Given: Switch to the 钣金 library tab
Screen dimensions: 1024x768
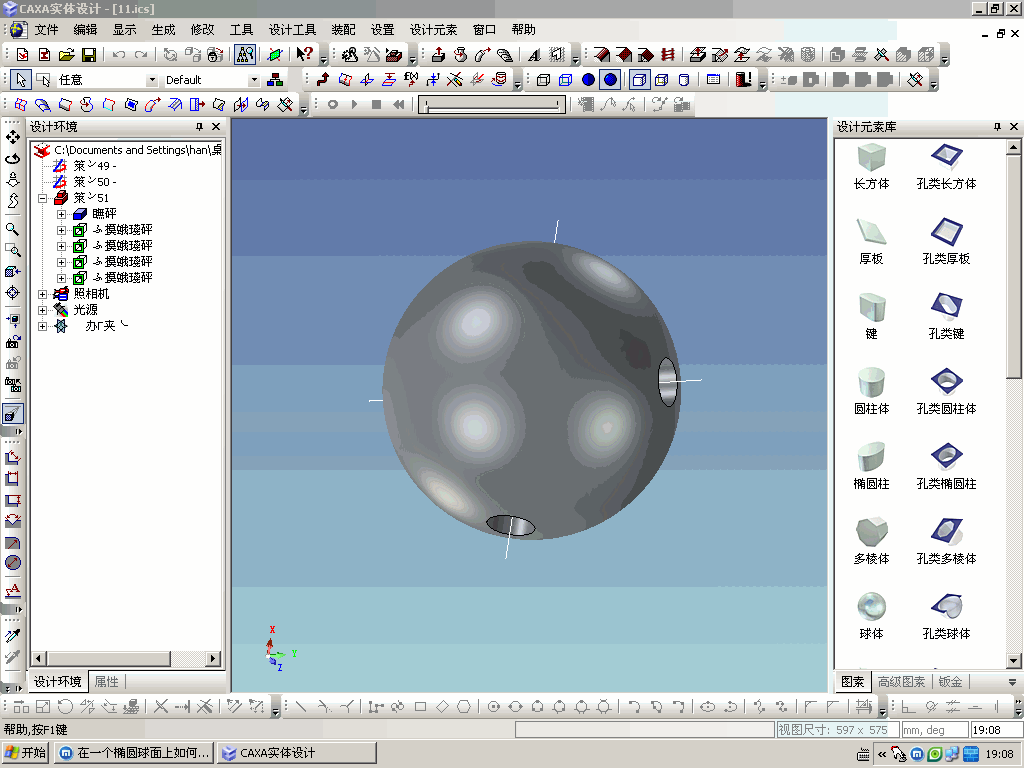Looking at the screenshot, I should (950, 682).
